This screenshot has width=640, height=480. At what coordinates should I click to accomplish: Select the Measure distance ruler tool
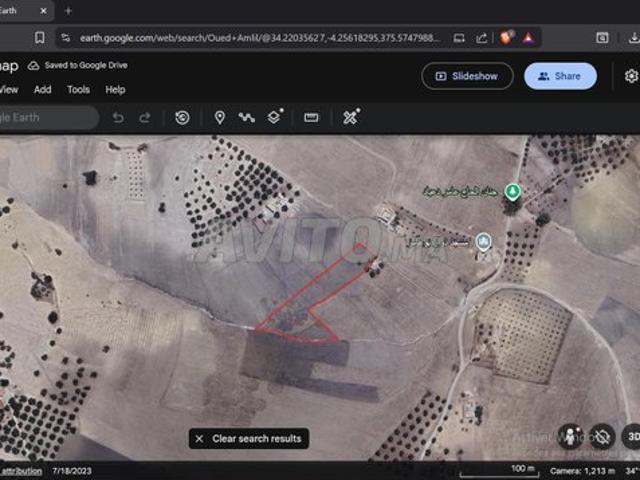tap(311, 117)
